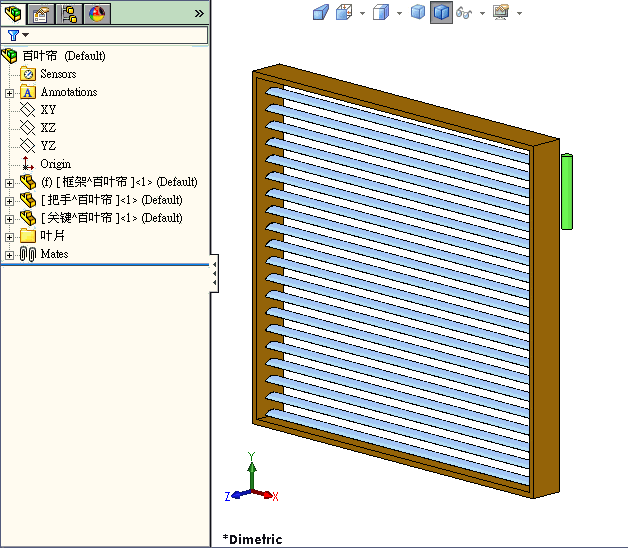Open the FeatureManager design tree tab
This screenshot has height=548, width=628.
(13, 14)
